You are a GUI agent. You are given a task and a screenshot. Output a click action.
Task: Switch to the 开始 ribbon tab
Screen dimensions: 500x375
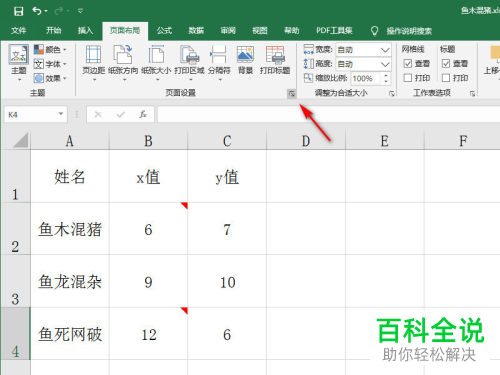(x=53, y=31)
